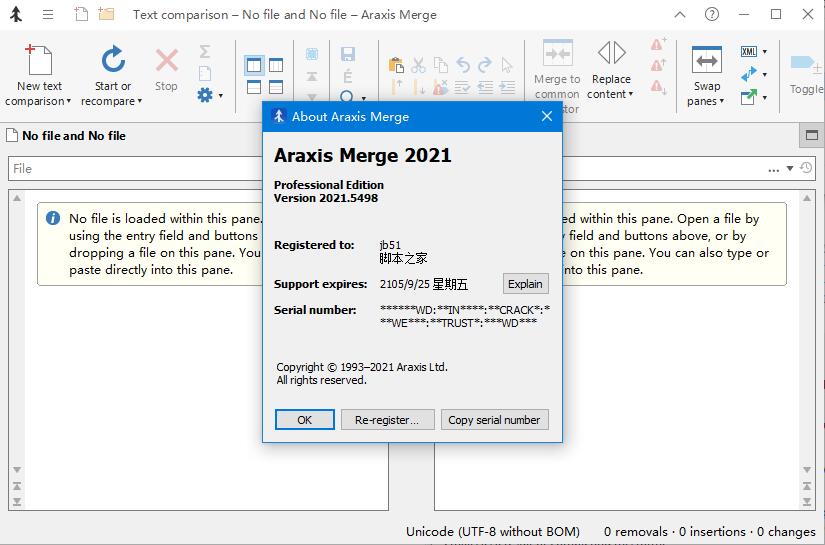825x545 pixels.
Task: Click OK in About Araxis Merge dialog
Action: coord(305,420)
